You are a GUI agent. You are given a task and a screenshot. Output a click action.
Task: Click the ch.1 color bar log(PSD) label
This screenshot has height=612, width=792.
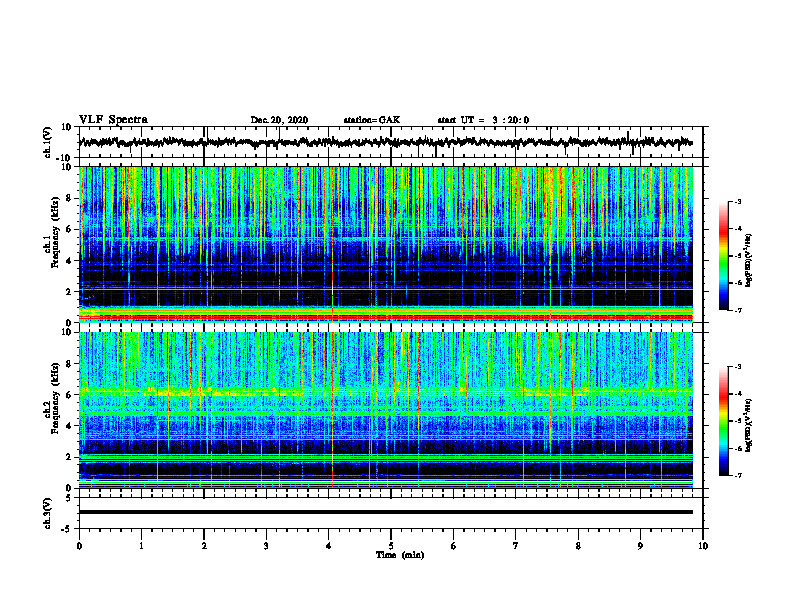click(749, 260)
